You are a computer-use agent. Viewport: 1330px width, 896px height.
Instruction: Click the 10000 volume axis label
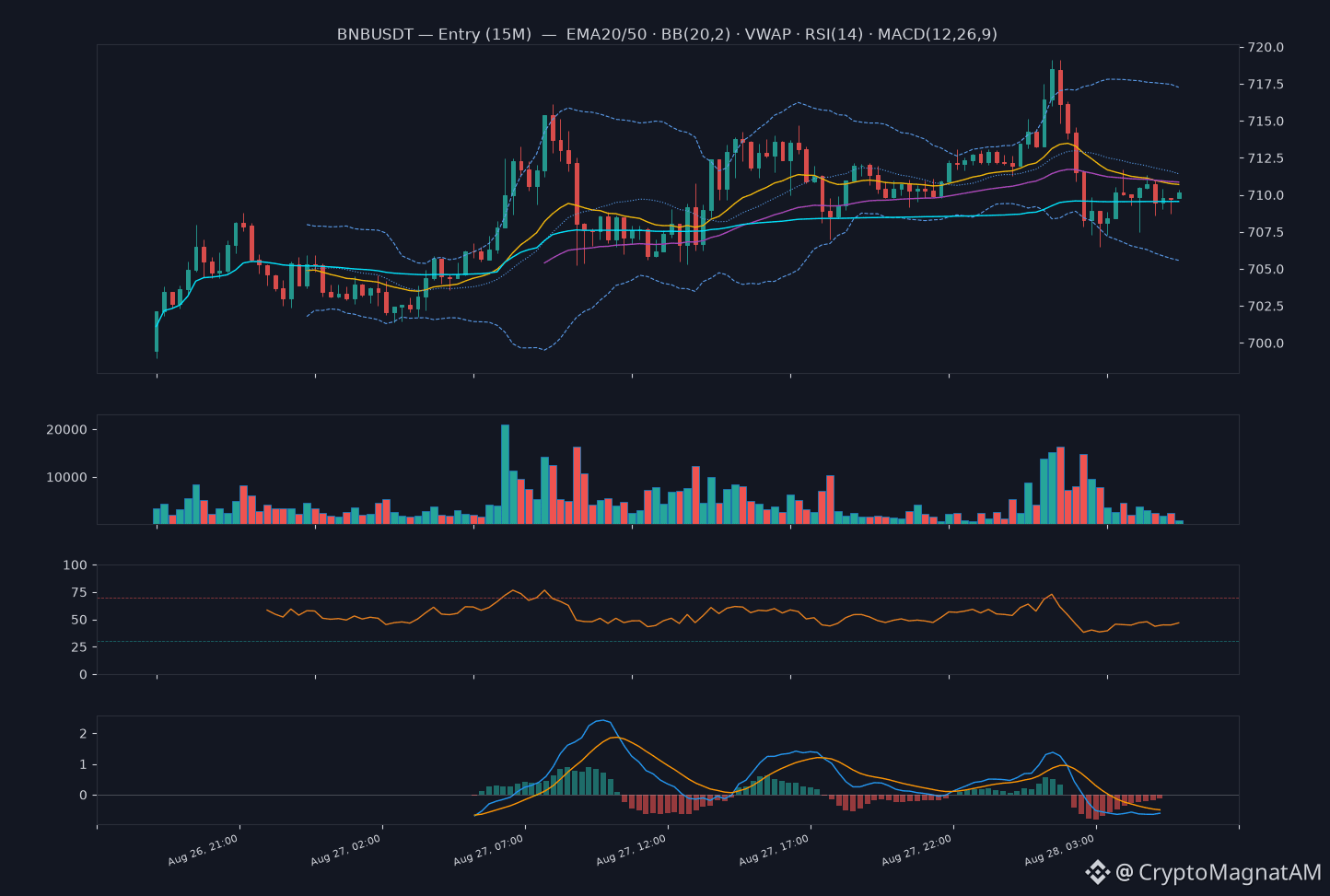(x=65, y=477)
